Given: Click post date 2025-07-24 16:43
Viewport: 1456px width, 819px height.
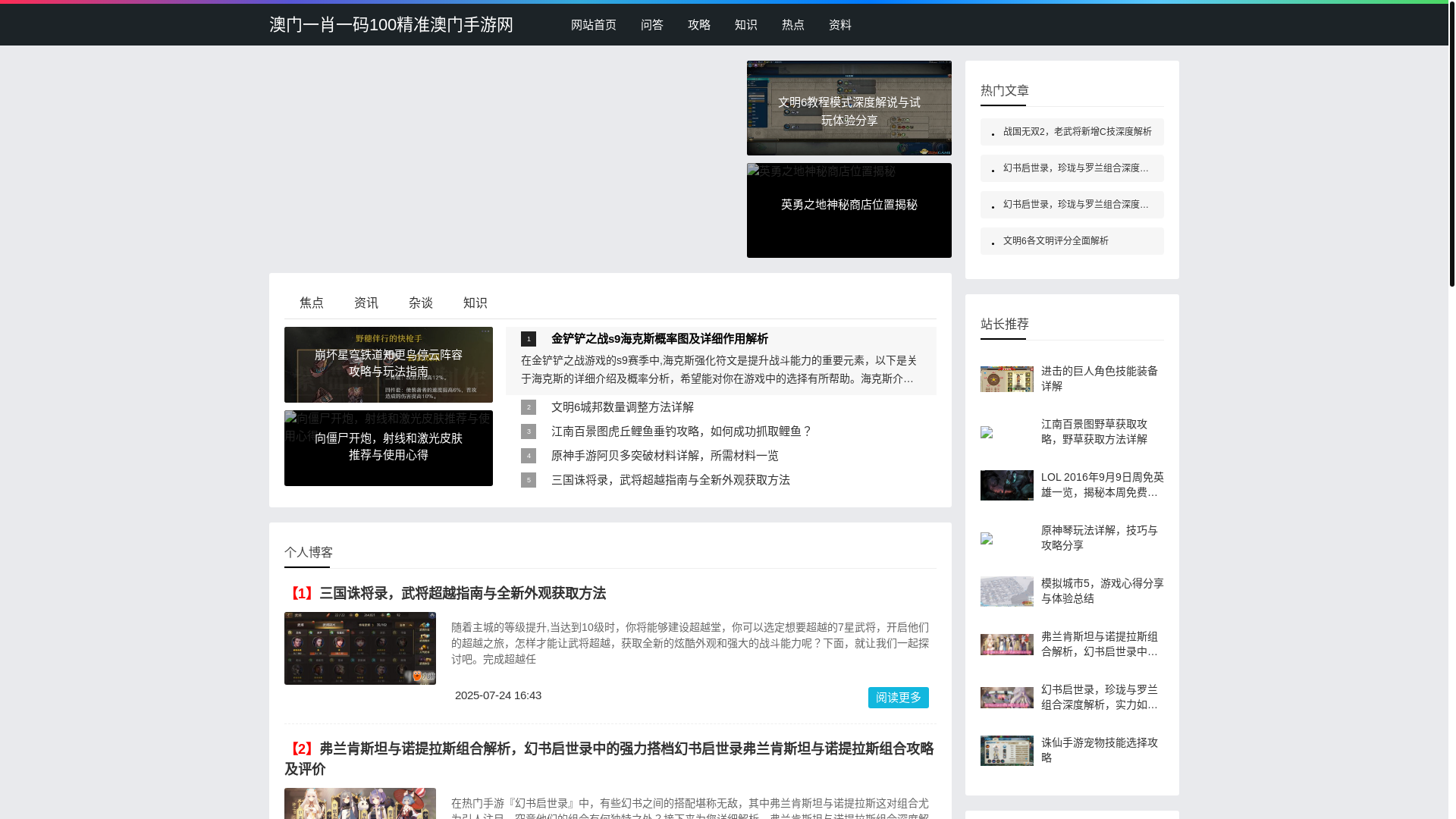Looking at the screenshot, I should click(x=497, y=695).
